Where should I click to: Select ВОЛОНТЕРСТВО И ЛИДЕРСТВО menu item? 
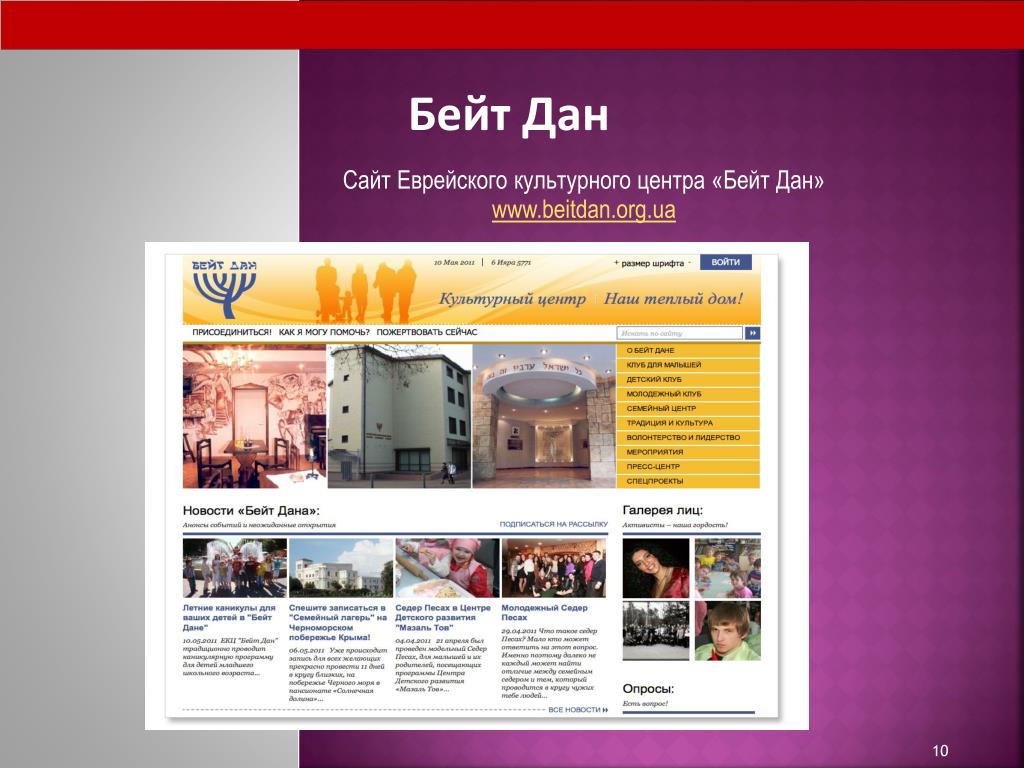pos(688,438)
